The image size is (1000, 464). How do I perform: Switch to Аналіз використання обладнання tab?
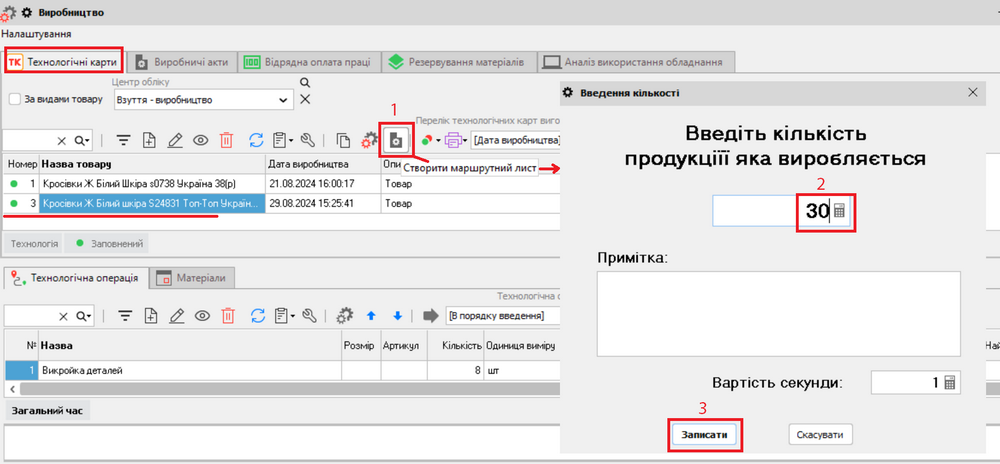(x=636, y=62)
